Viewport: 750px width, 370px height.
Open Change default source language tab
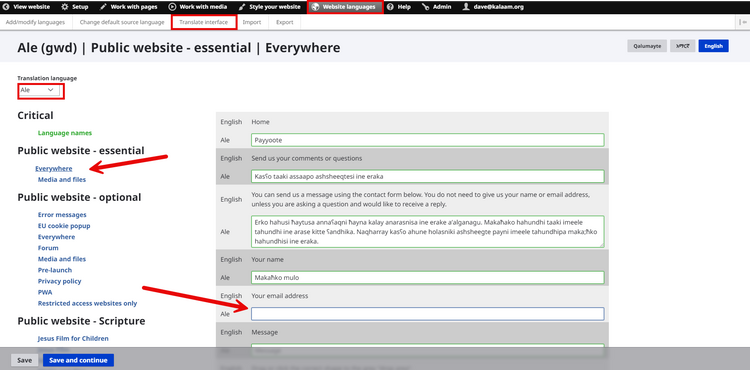122,22
